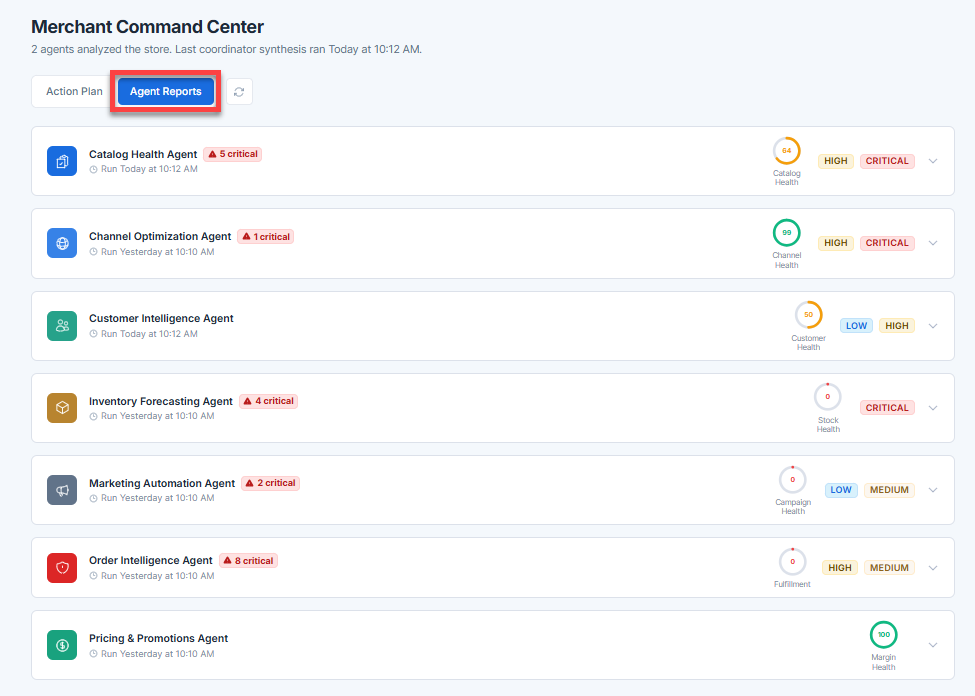Screen dimensions: 975x696
Task: Switch to the Agent Reports tab
Action: coord(165,91)
